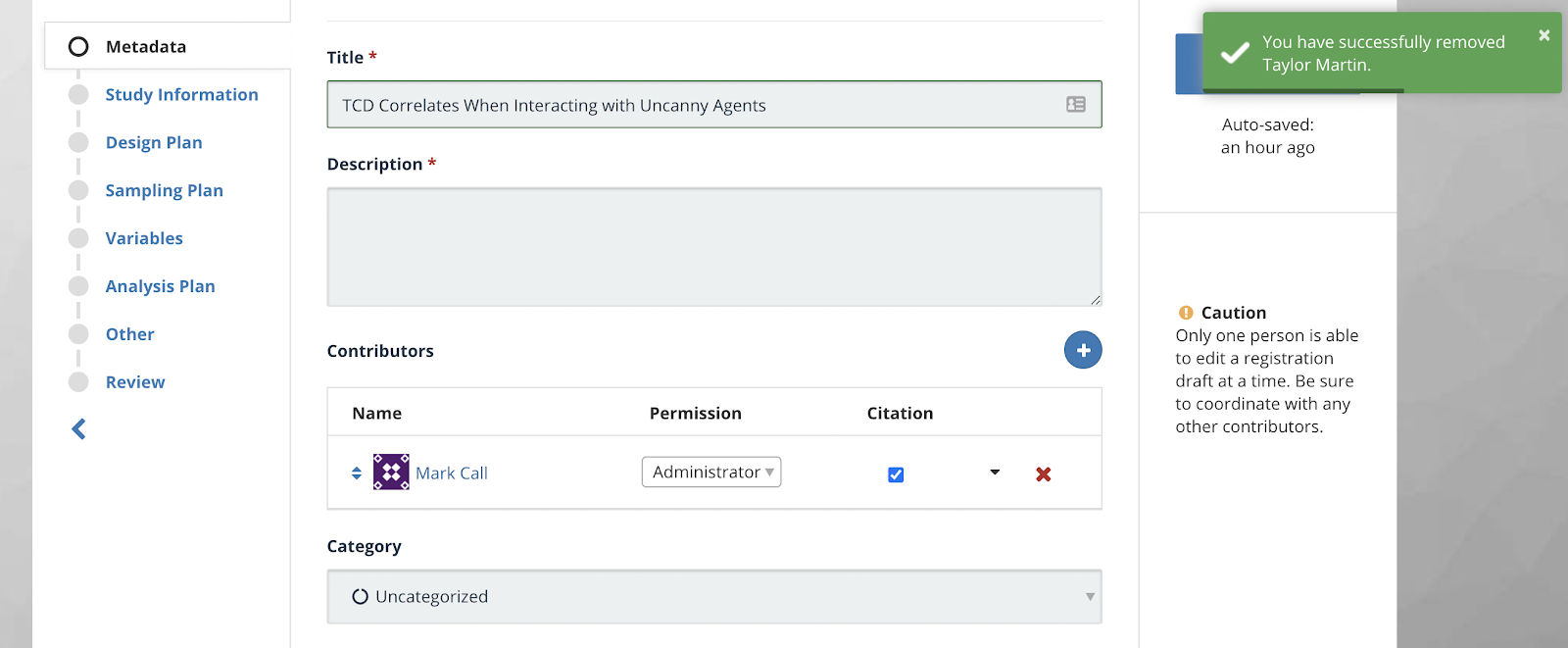
Task: Uncheck the Citation checkbox for Mark Call
Action: point(896,474)
